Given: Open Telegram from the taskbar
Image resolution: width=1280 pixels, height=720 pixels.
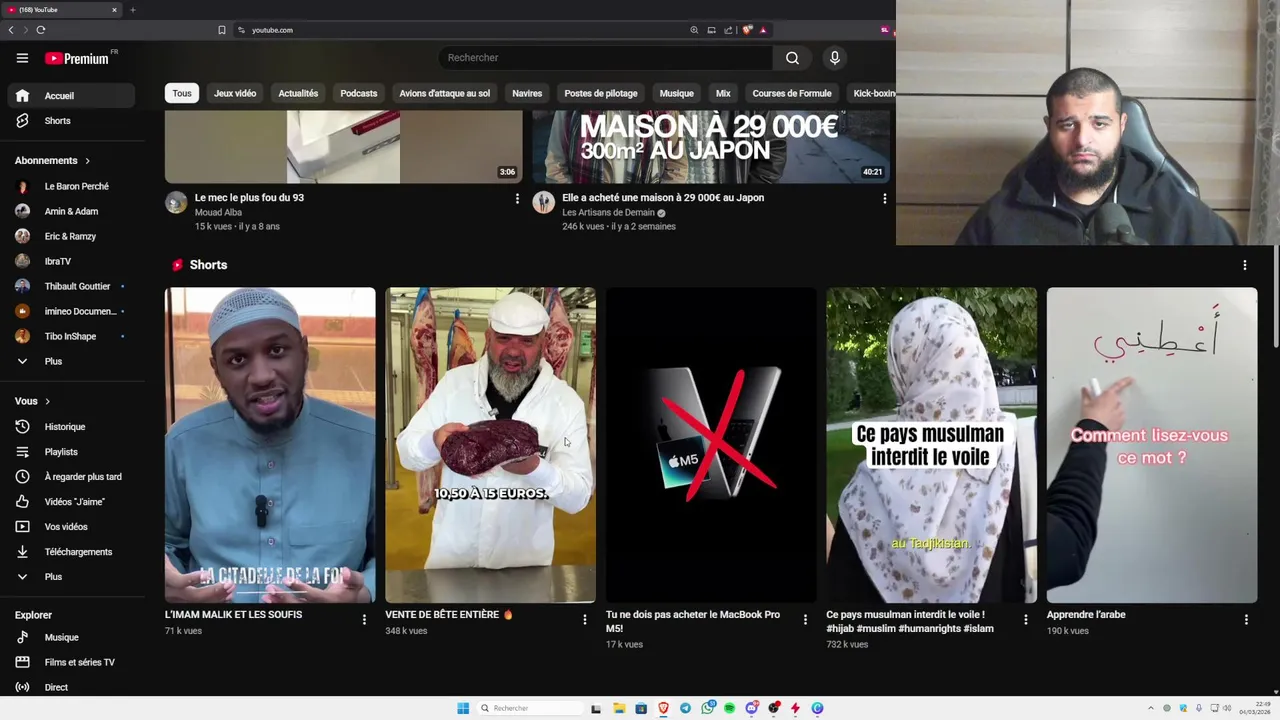Looking at the screenshot, I should coord(685,708).
